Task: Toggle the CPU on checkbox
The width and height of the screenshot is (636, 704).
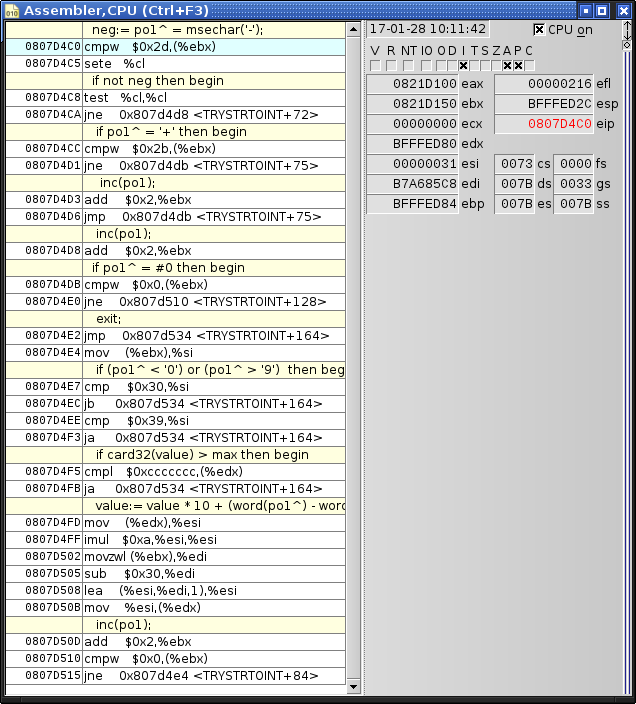Action: click(x=540, y=30)
